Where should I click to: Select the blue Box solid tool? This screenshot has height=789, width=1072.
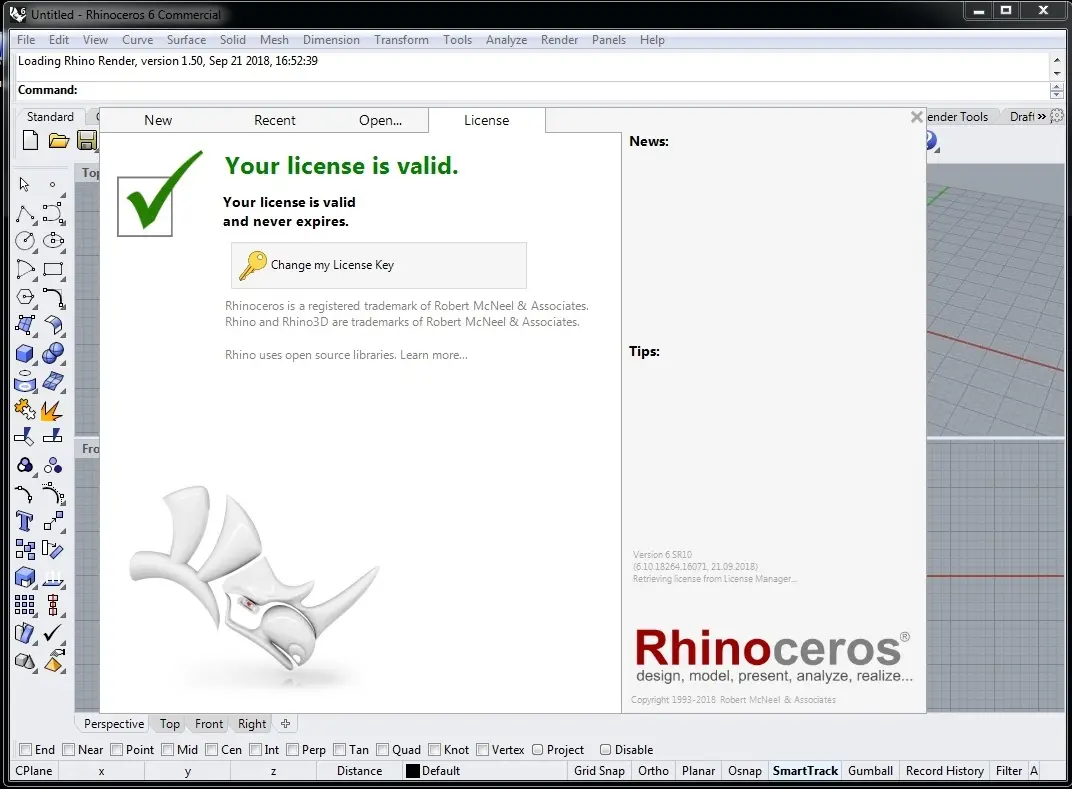coord(25,353)
